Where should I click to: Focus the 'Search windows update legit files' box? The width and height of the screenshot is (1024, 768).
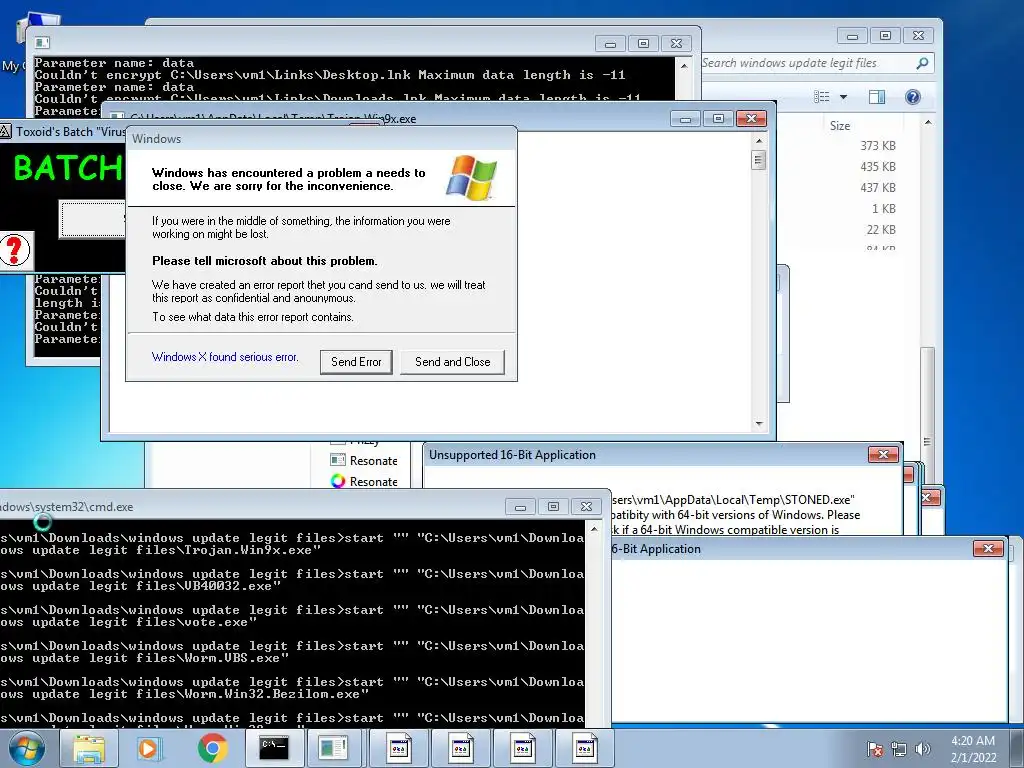tap(808, 63)
